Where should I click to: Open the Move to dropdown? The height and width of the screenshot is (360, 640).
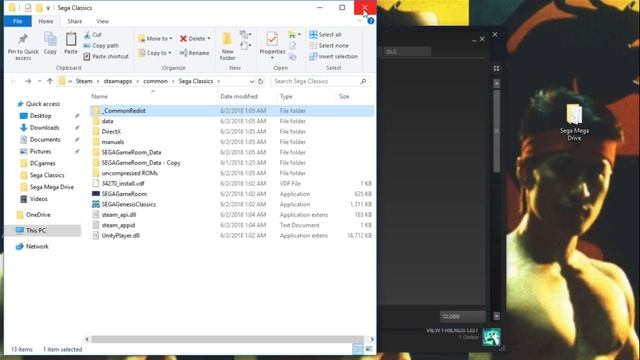[x=156, y=38]
